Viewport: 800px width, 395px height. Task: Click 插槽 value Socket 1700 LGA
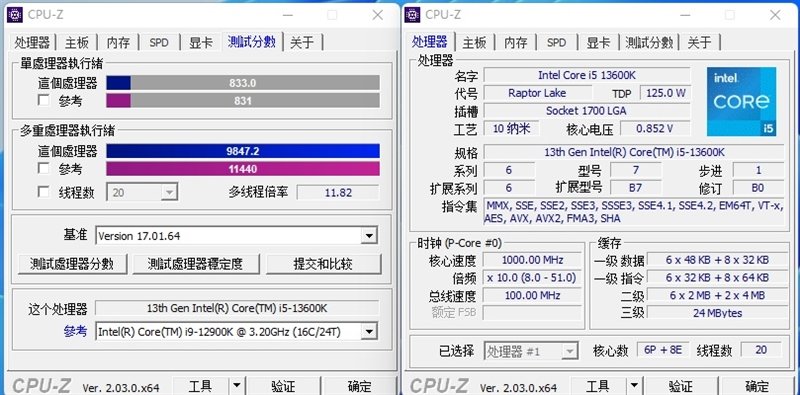pyautogui.click(x=587, y=110)
